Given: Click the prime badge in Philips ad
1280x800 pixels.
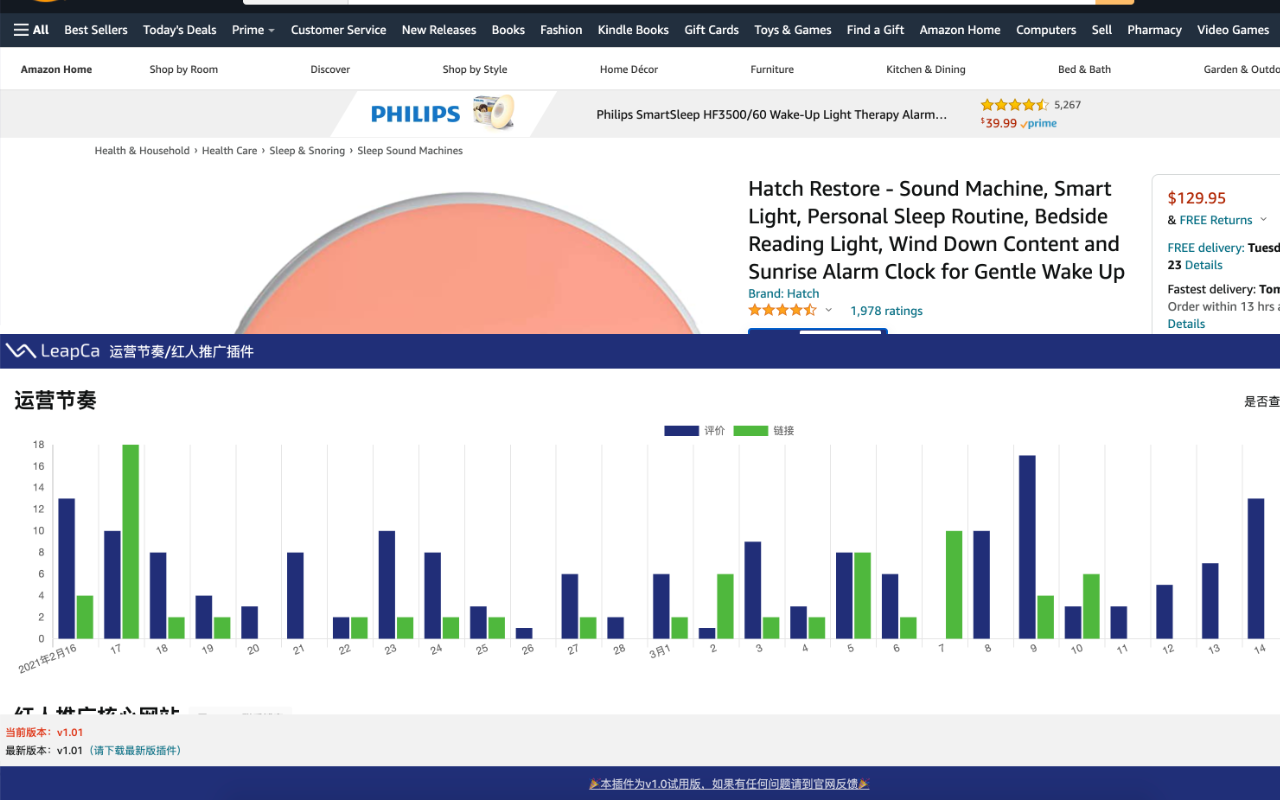Looking at the screenshot, I should pyautogui.click(x=1039, y=124).
